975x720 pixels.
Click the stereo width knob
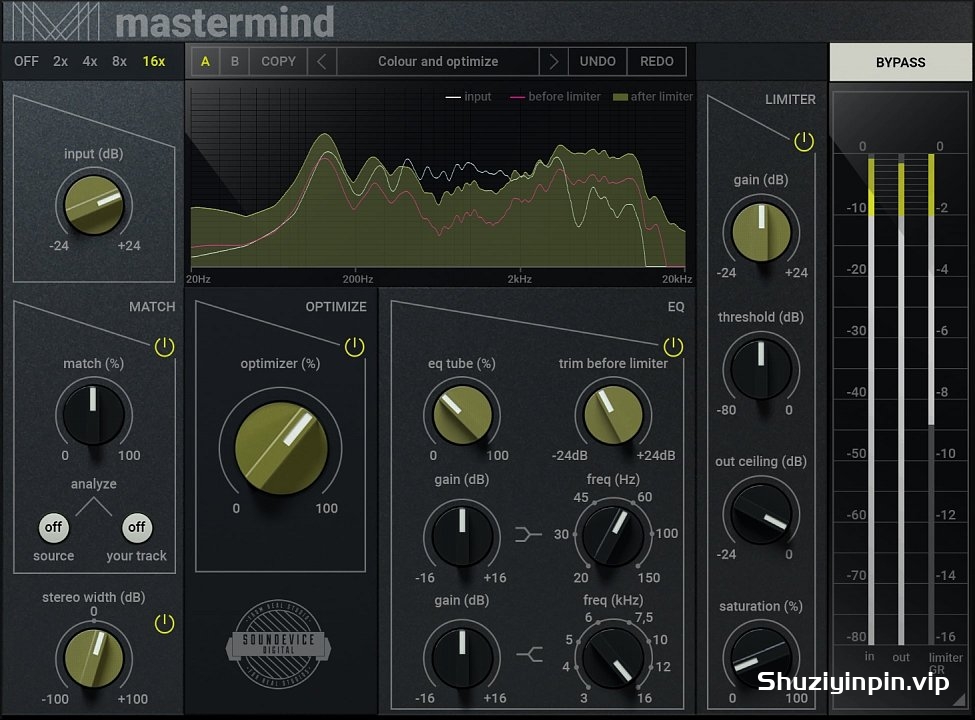coord(94,658)
